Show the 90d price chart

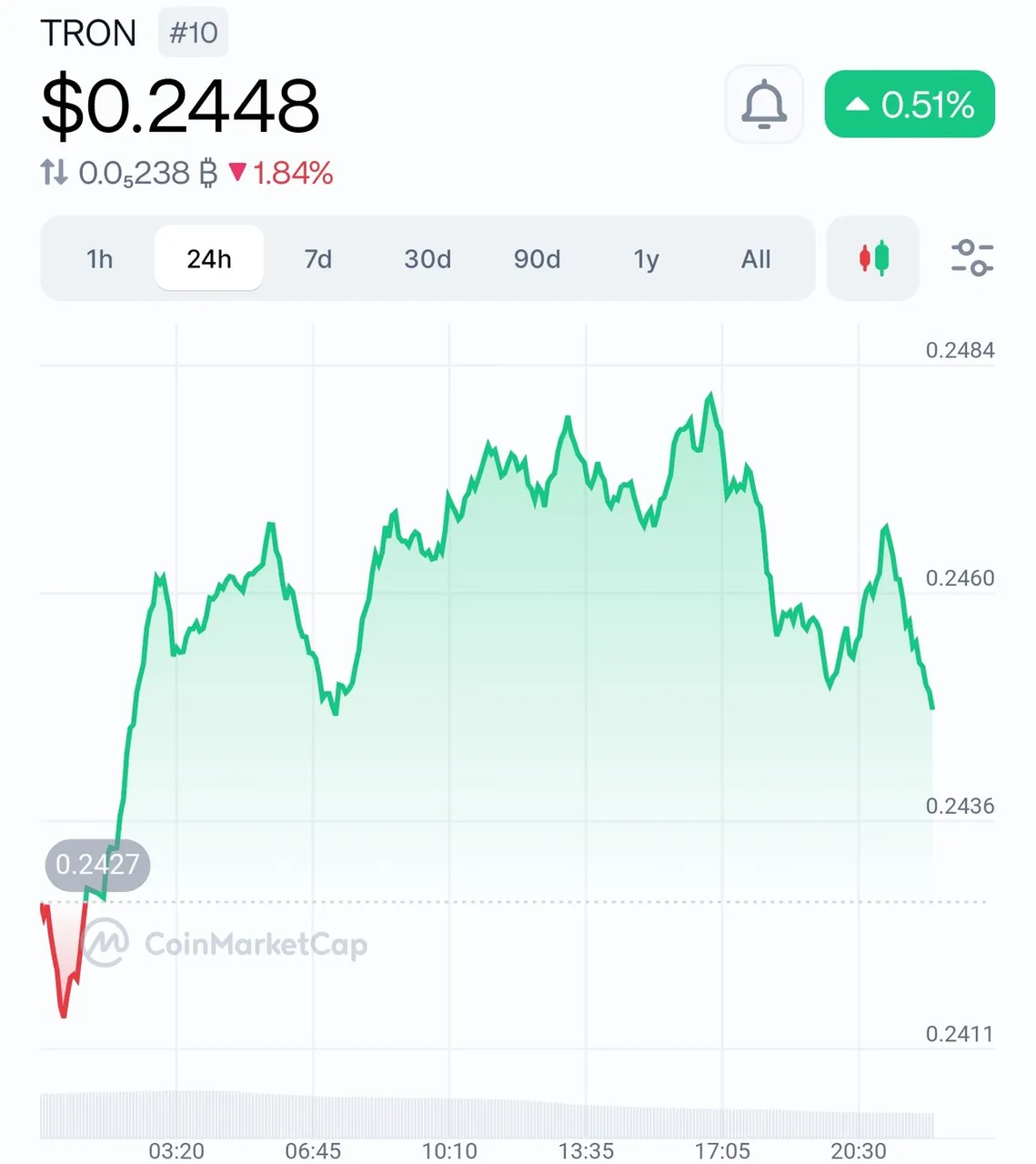click(x=537, y=259)
